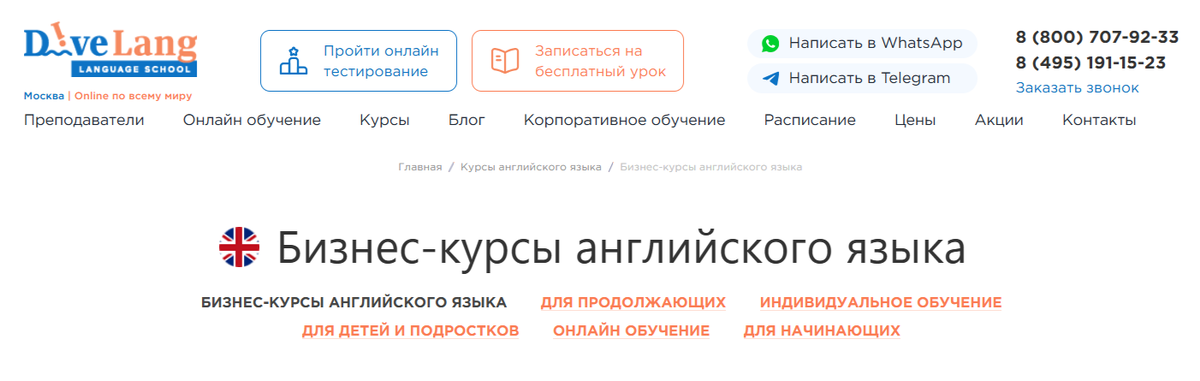Viewport: 1200px width, 381px height.
Task: Open the Корпоративное обучение menu item
Action: pyautogui.click(x=624, y=120)
